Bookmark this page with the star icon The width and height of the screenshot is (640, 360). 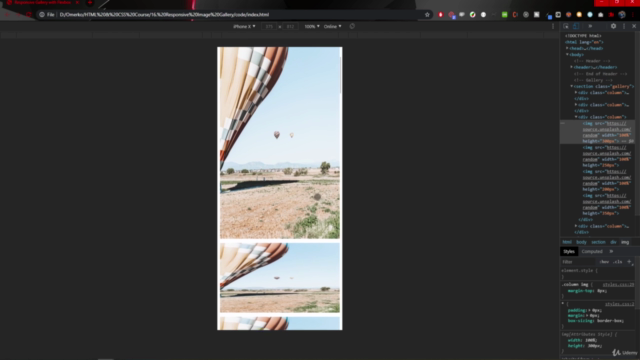[x=427, y=15]
